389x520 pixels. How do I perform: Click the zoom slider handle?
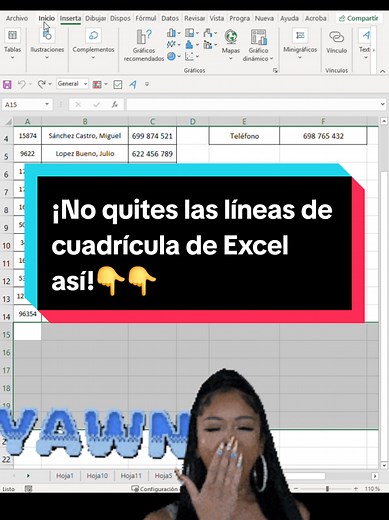[327, 489]
